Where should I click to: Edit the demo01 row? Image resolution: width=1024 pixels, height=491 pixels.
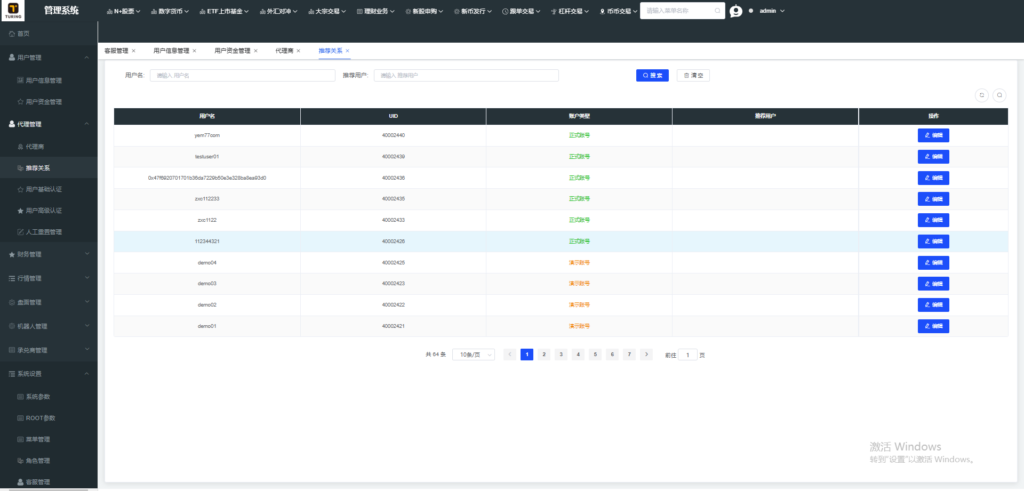pyautogui.click(x=933, y=326)
